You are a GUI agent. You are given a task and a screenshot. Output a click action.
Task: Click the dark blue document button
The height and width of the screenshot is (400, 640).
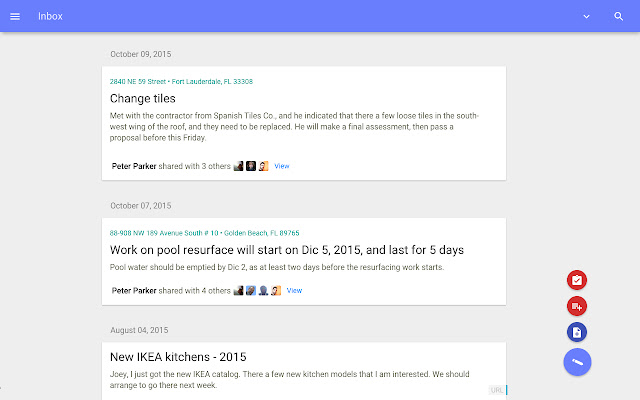[x=577, y=332]
